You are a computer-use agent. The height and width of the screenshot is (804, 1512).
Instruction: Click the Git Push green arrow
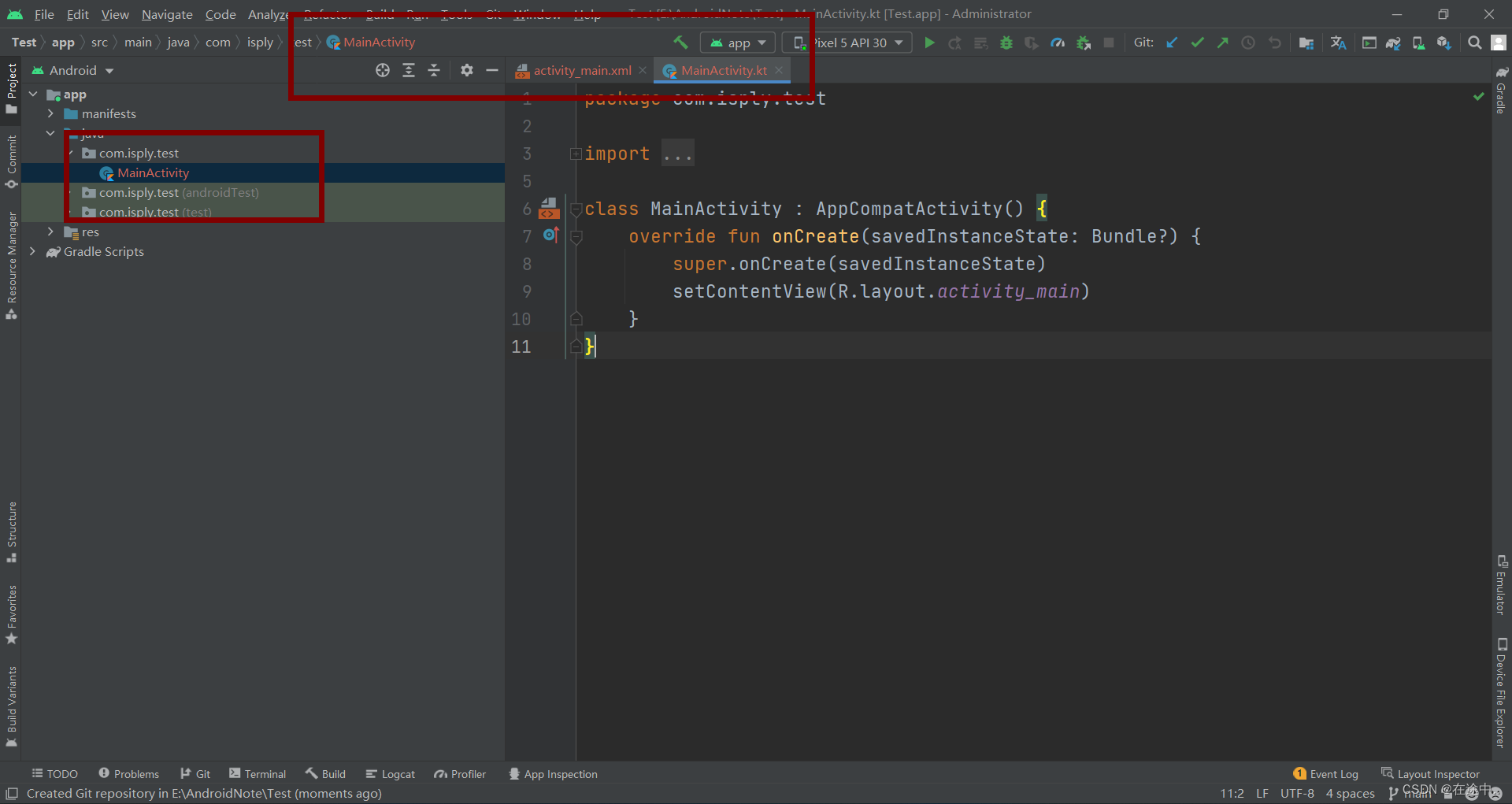pos(1223,43)
